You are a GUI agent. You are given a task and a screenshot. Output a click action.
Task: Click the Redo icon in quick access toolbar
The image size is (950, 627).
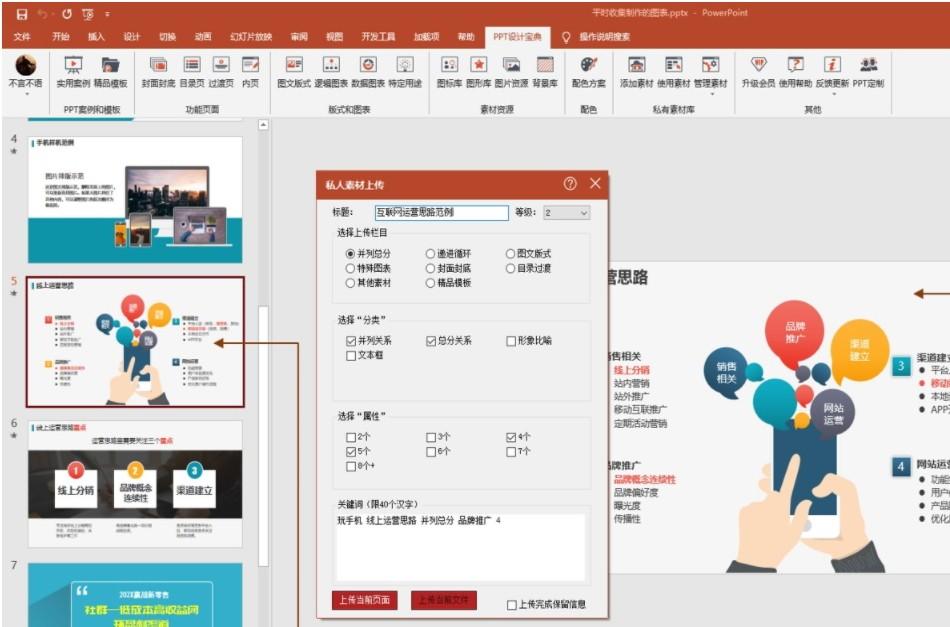point(67,13)
